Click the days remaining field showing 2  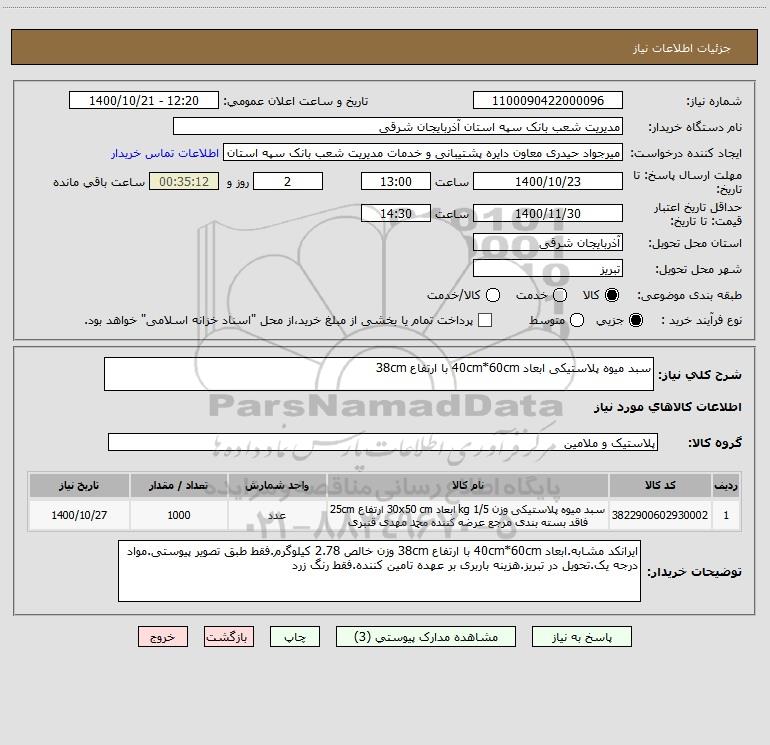click(x=288, y=181)
